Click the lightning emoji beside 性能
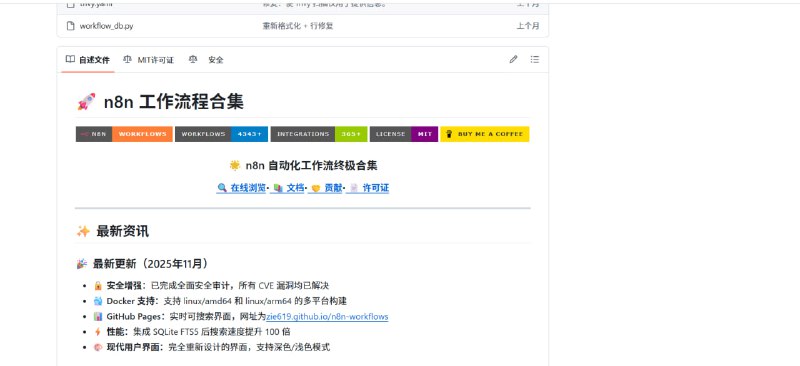The height and width of the screenshot is (366, 800). point(98,332)
